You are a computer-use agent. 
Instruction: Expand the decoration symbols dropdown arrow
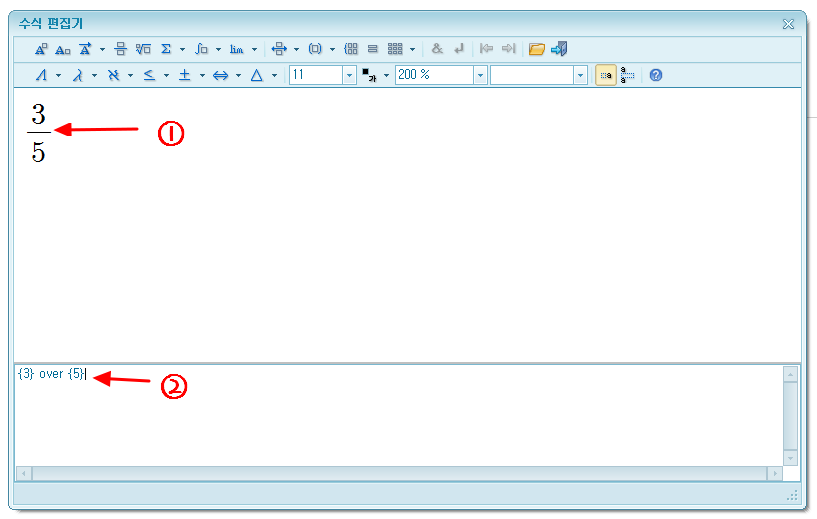pyautogui.click(x=103, y=50)
